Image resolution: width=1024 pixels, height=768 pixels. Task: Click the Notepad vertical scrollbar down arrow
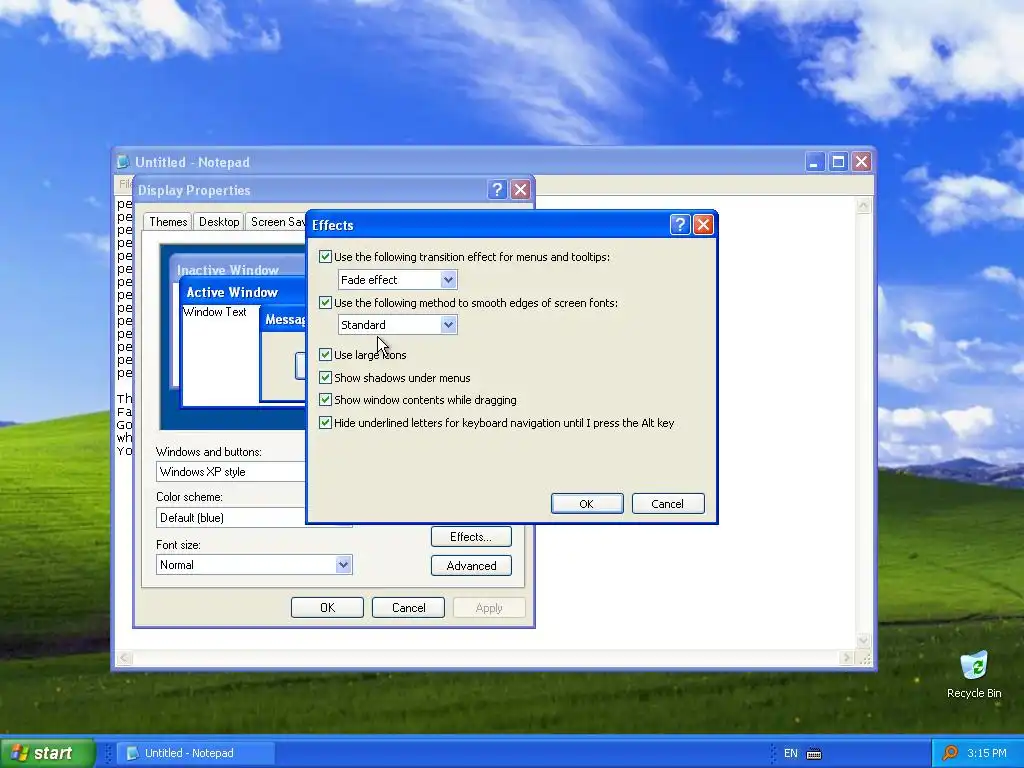point(863,641)
